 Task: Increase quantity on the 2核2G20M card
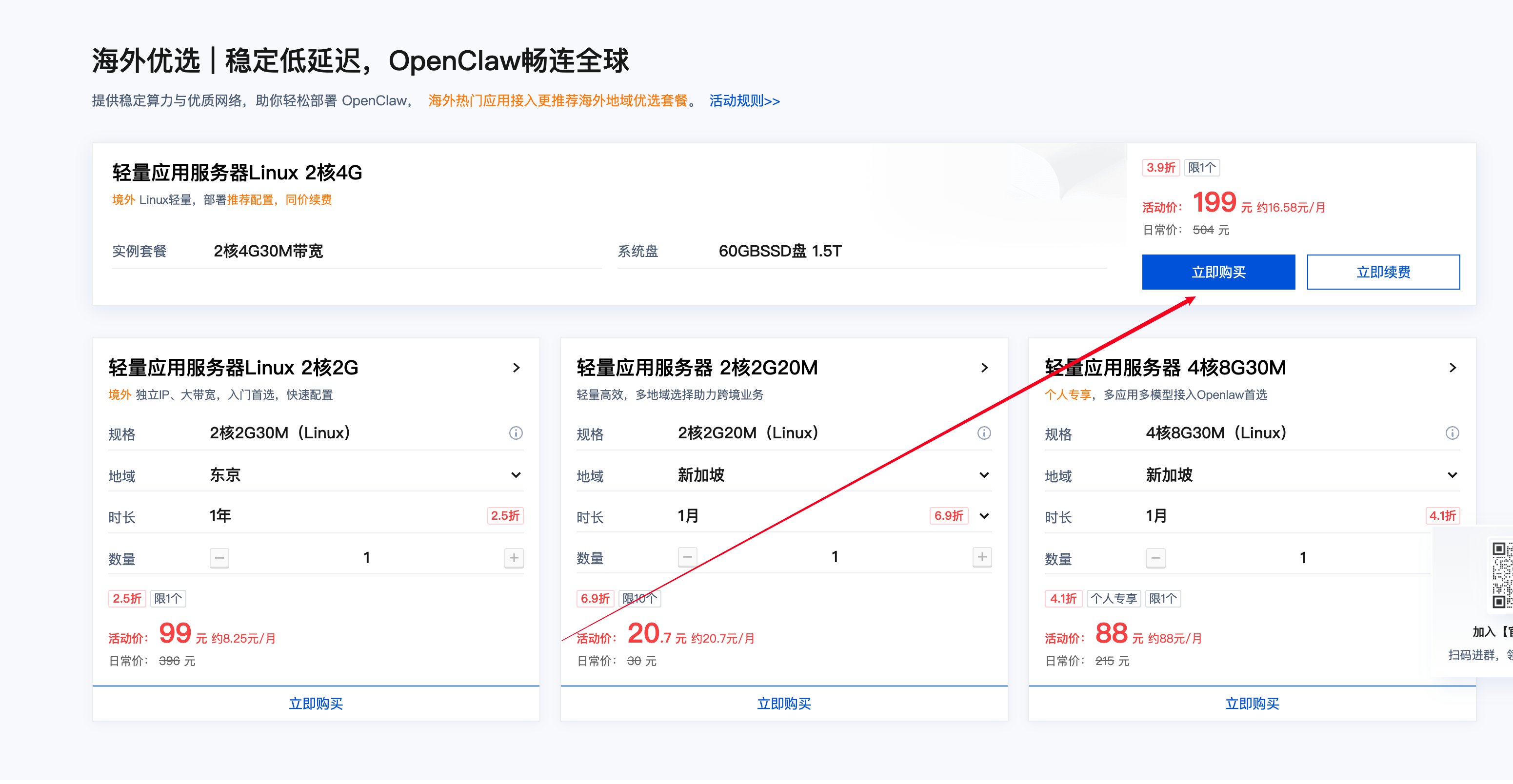981,556
